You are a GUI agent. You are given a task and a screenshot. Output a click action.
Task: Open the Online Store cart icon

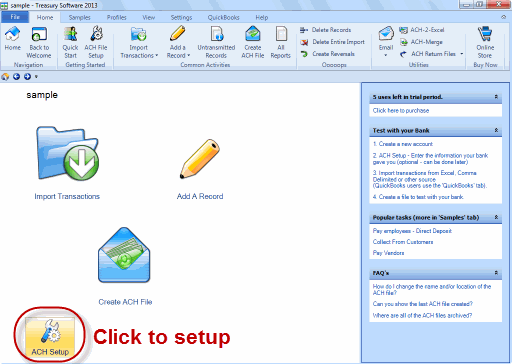[x=485, y=43]
